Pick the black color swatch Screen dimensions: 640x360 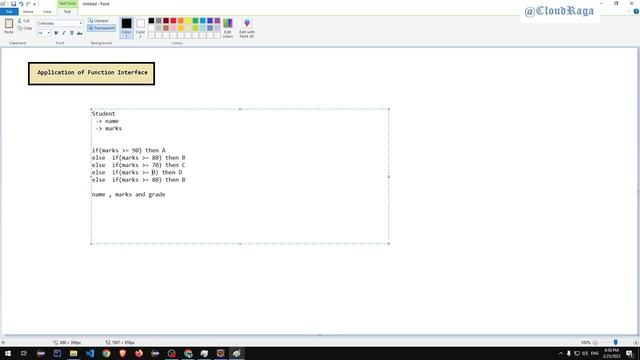[151, 21]
